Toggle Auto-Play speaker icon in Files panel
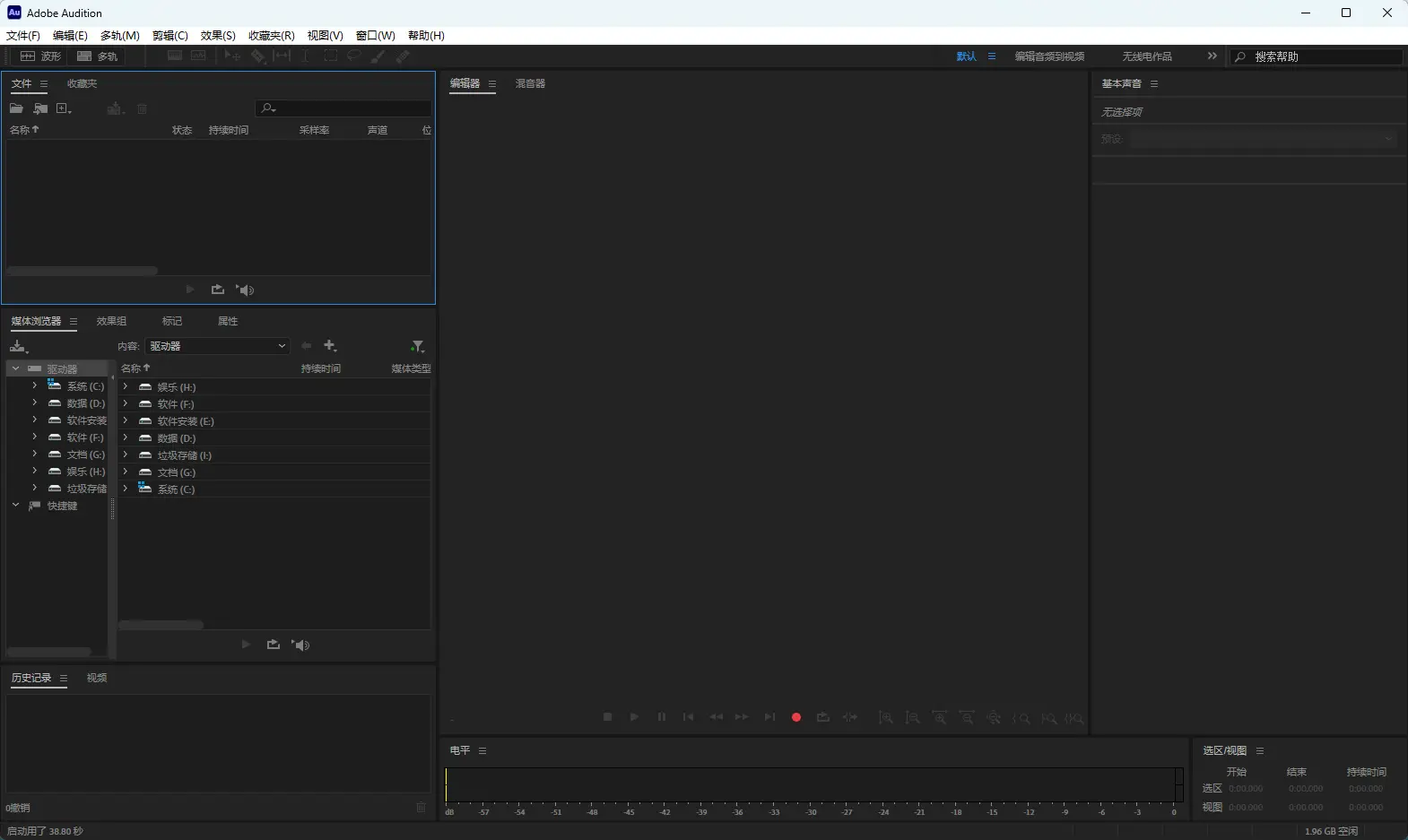This screenshot has height=840, width=1408. tap(245, 290)
